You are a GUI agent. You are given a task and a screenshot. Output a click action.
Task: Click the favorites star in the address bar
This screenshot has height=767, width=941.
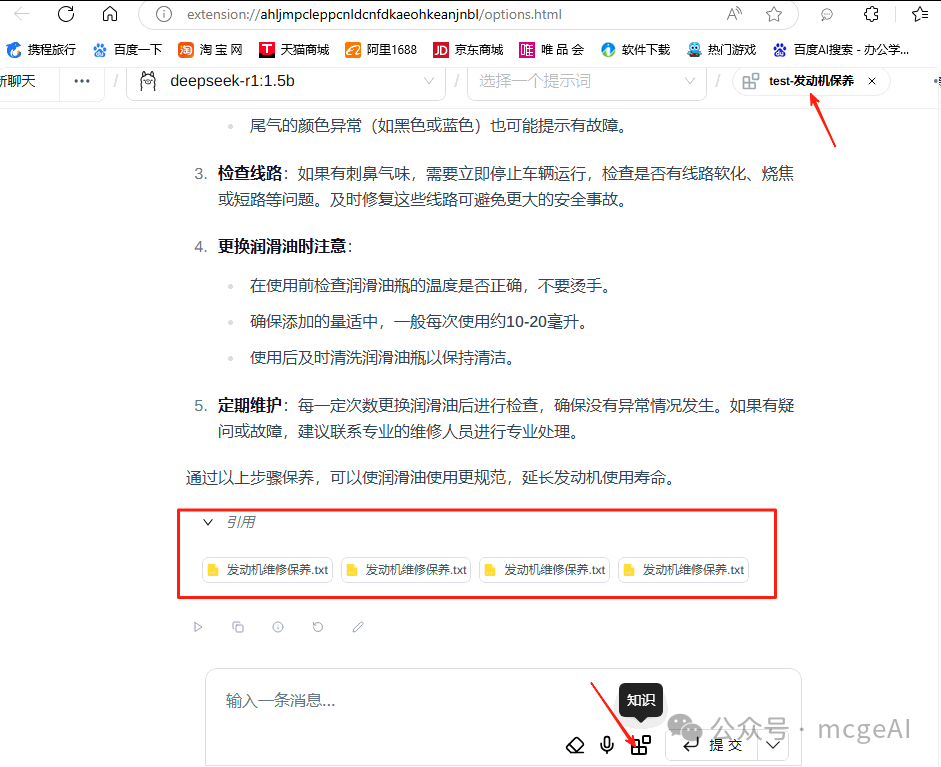pos(773,15)
